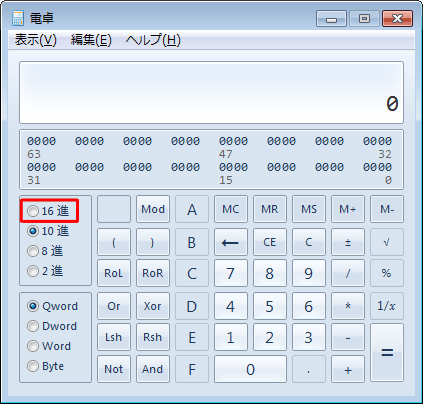Viewport: 423px width, 404px height.
Task: Click the Not bitwise button
Action: coord(114,369)
